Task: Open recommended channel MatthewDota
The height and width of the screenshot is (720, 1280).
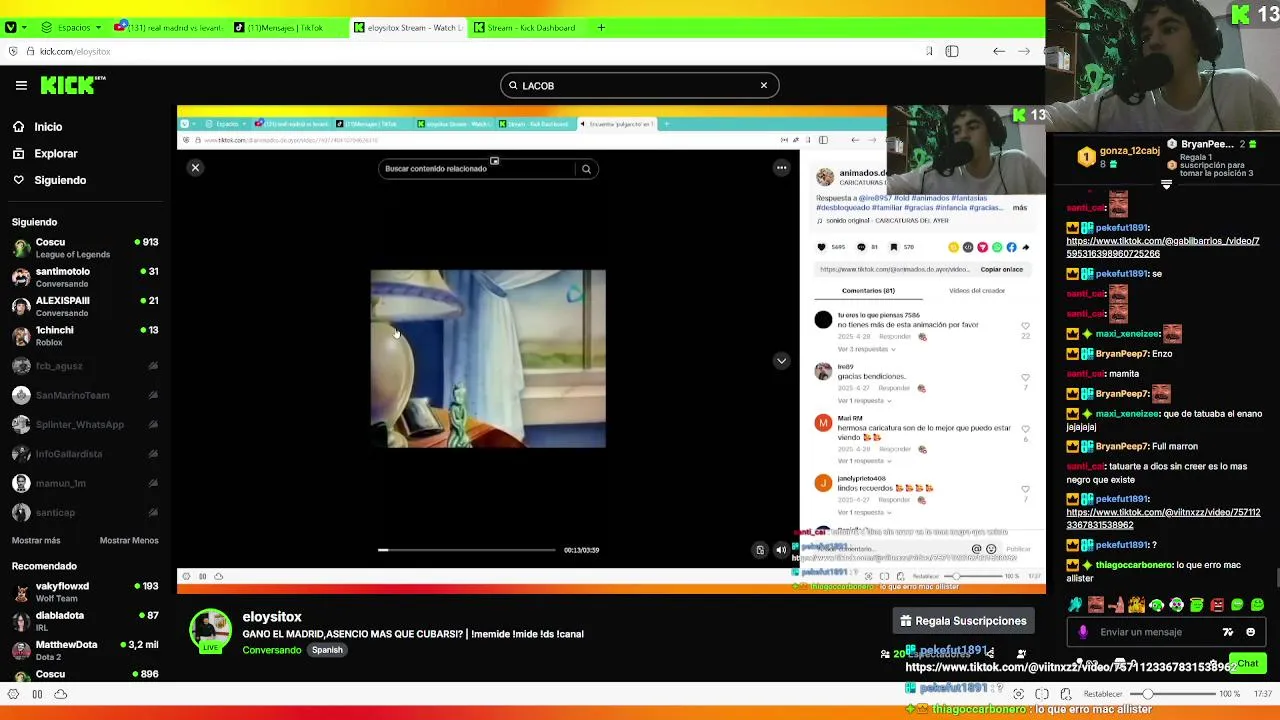Action: click(x=85, y=651)
